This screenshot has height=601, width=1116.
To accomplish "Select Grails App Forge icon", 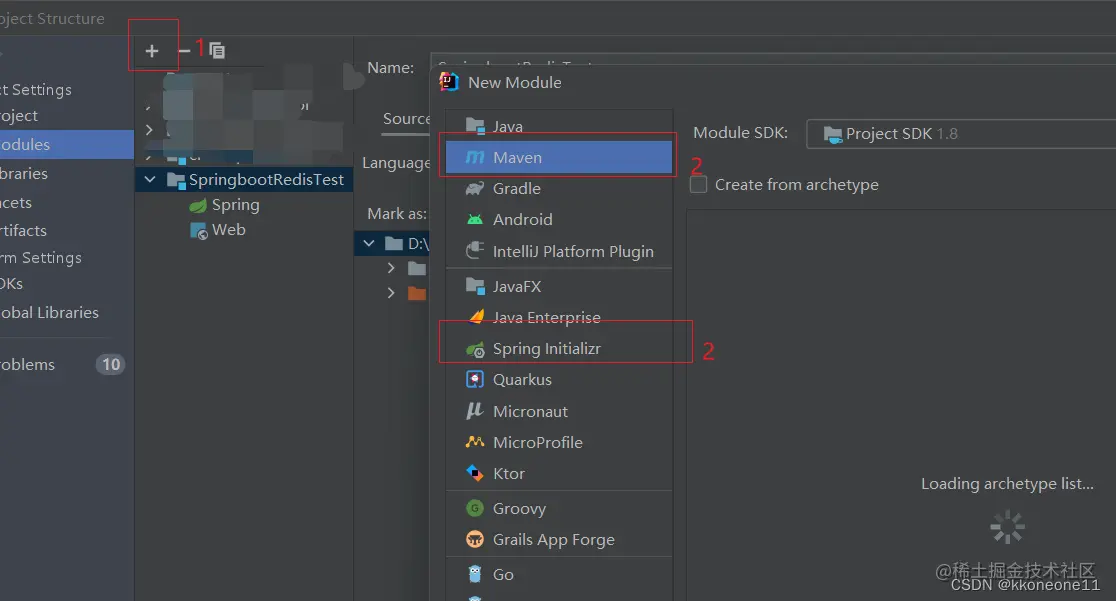I will pyautogui.click(x=475, y=539).
